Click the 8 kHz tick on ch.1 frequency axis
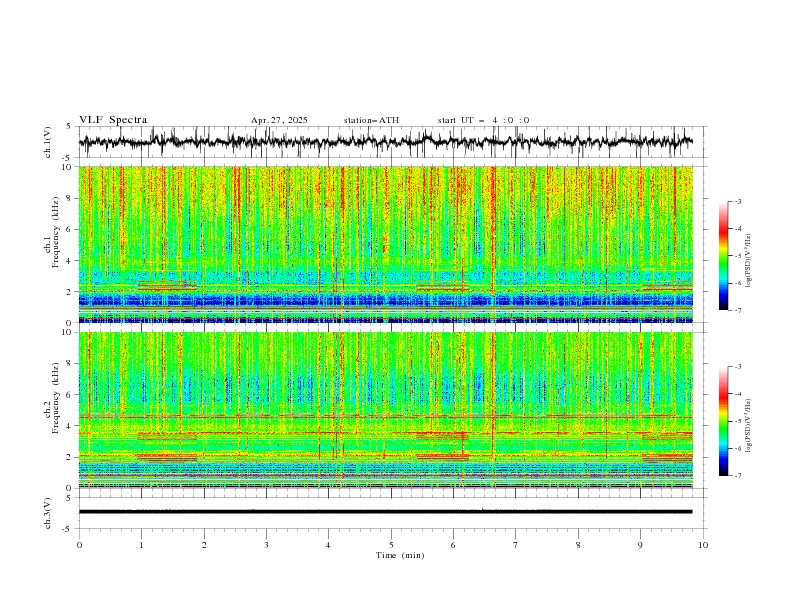This screenshot has width=792, height=612. coord(70,198)
